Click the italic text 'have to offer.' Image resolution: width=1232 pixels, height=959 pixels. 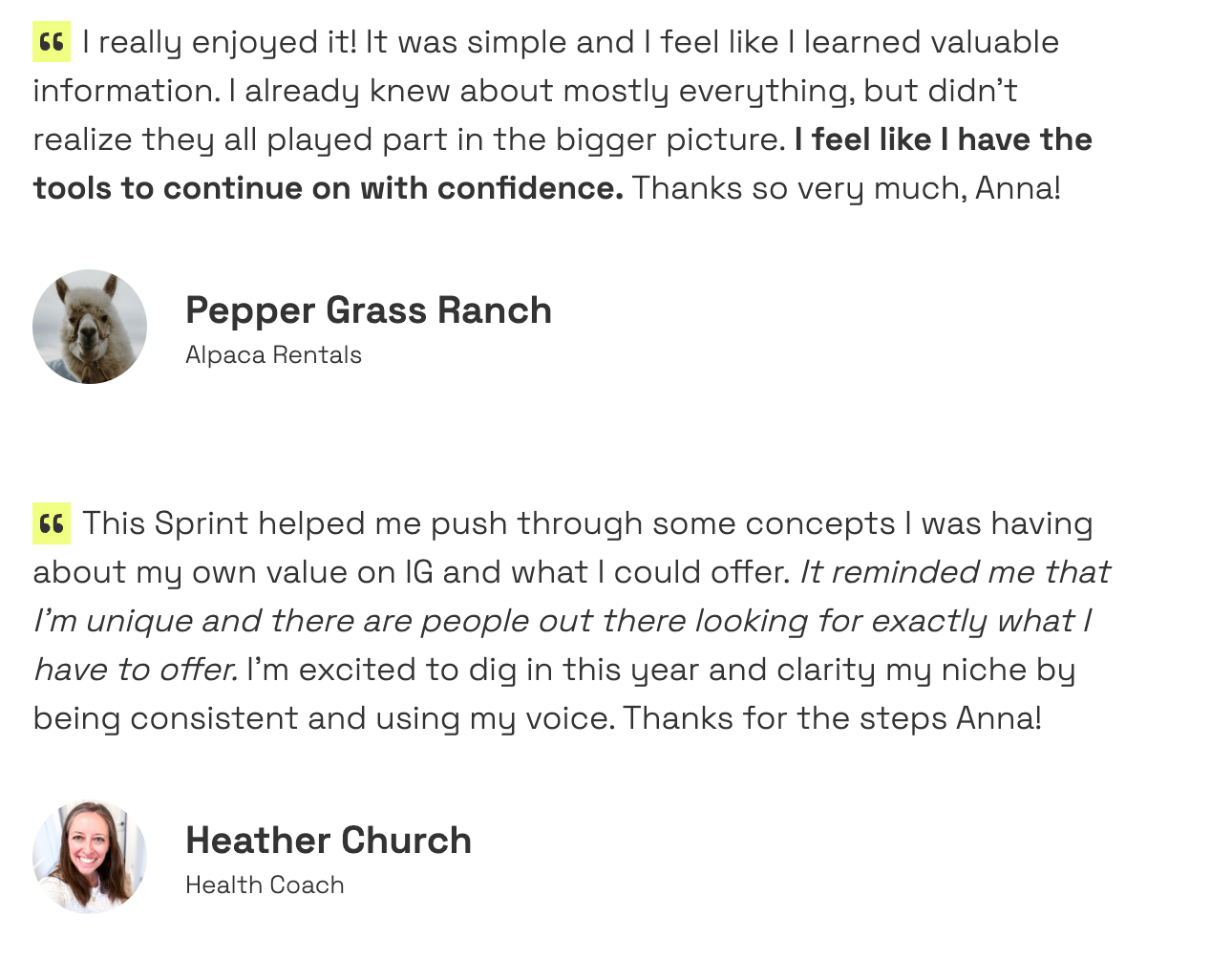point(136,670)
